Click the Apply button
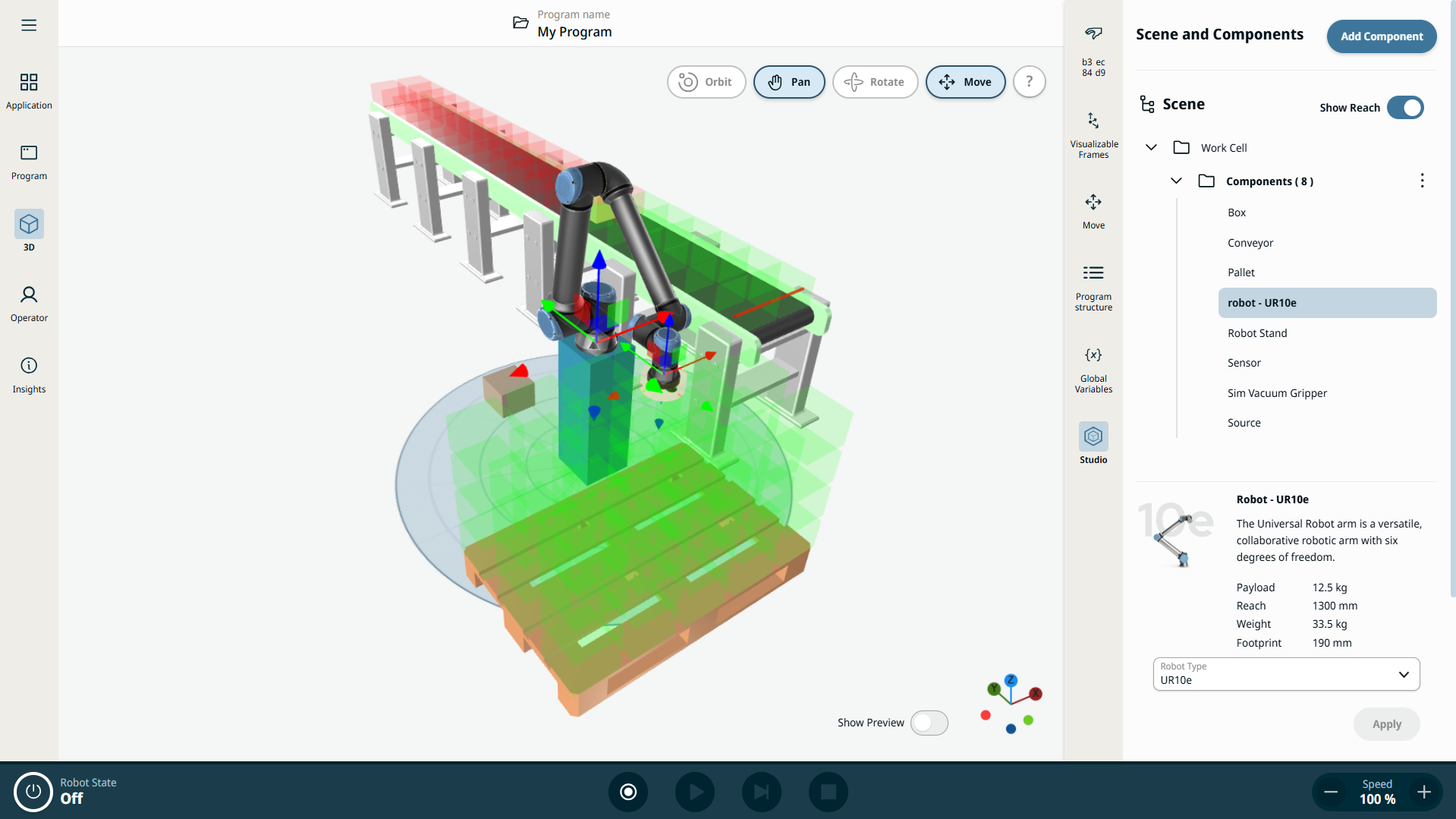The image size is (1456, 819). (1386, 724)
